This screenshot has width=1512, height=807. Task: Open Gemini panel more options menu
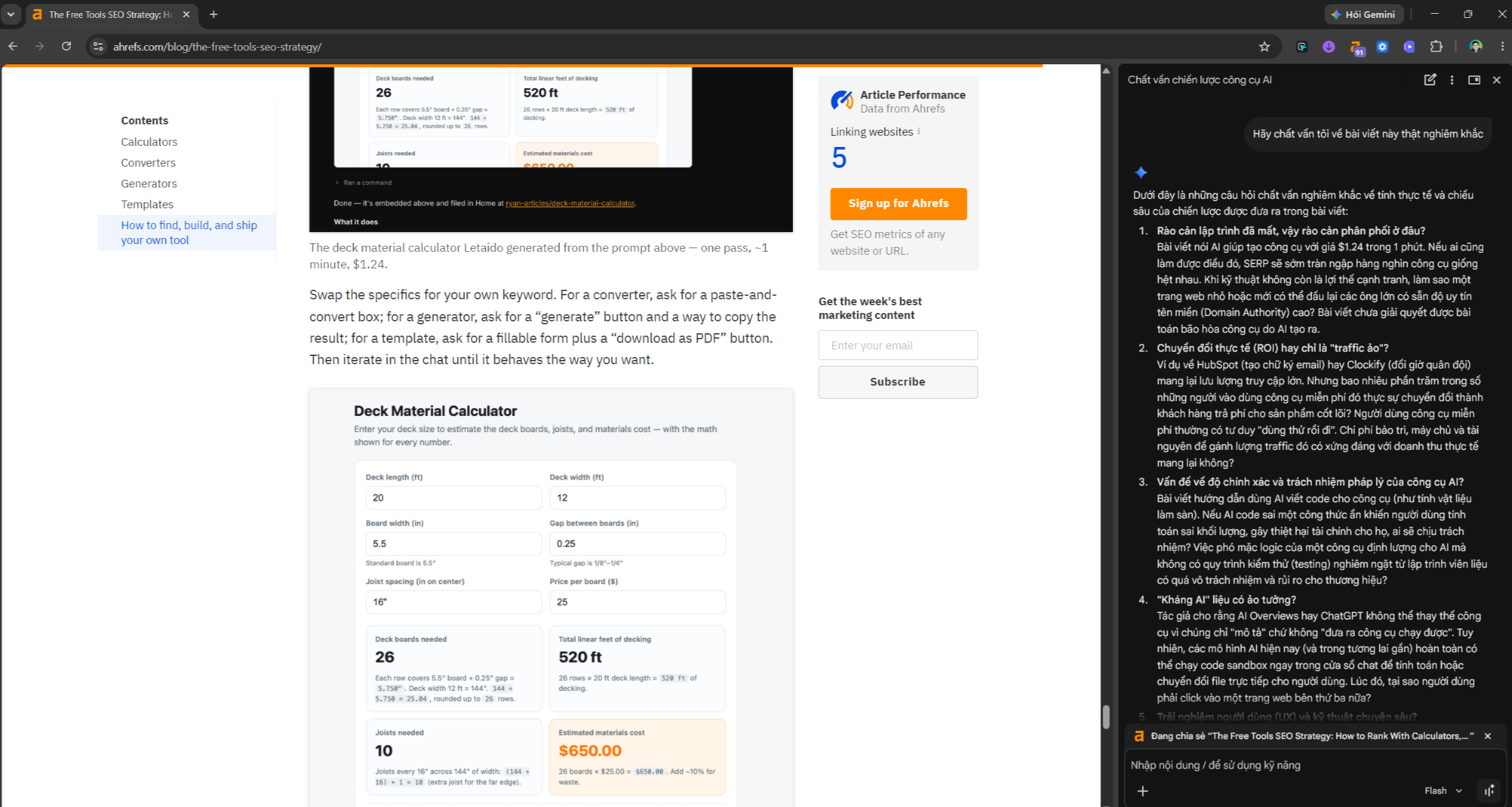point(1452,80)
